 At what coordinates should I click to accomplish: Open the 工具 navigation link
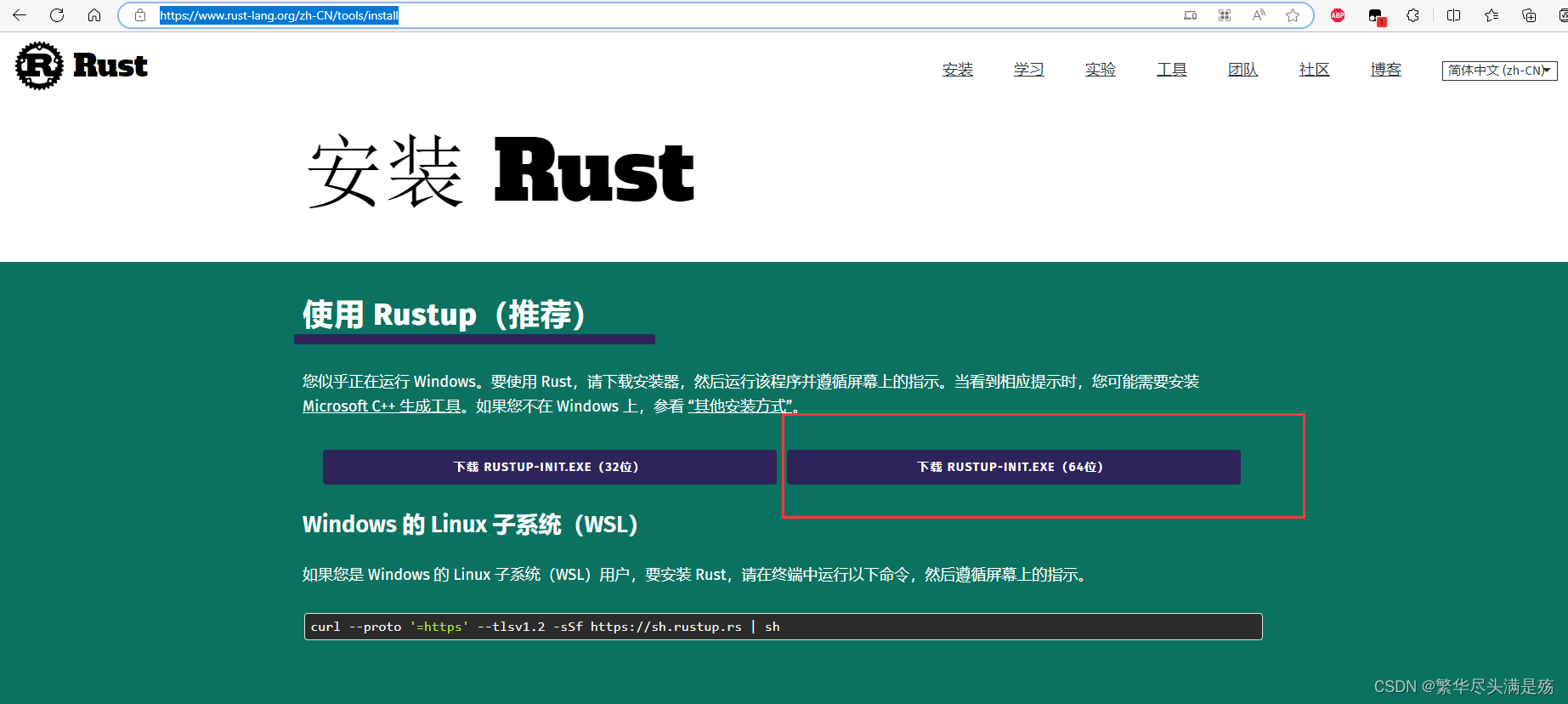coord(1172,70)
